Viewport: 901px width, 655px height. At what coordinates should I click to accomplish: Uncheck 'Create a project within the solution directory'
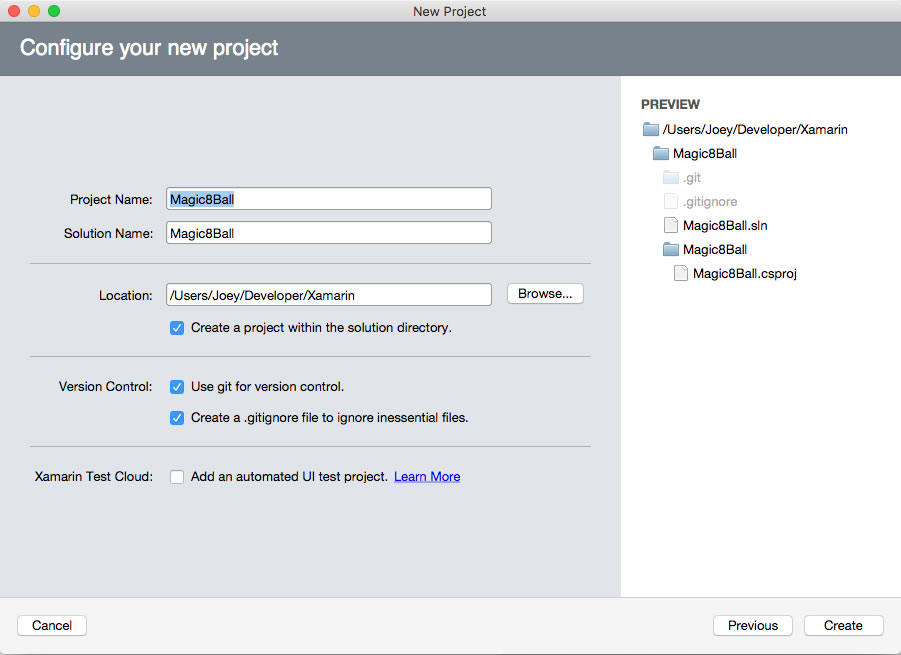pyautogui.click(x=177, y=327)
